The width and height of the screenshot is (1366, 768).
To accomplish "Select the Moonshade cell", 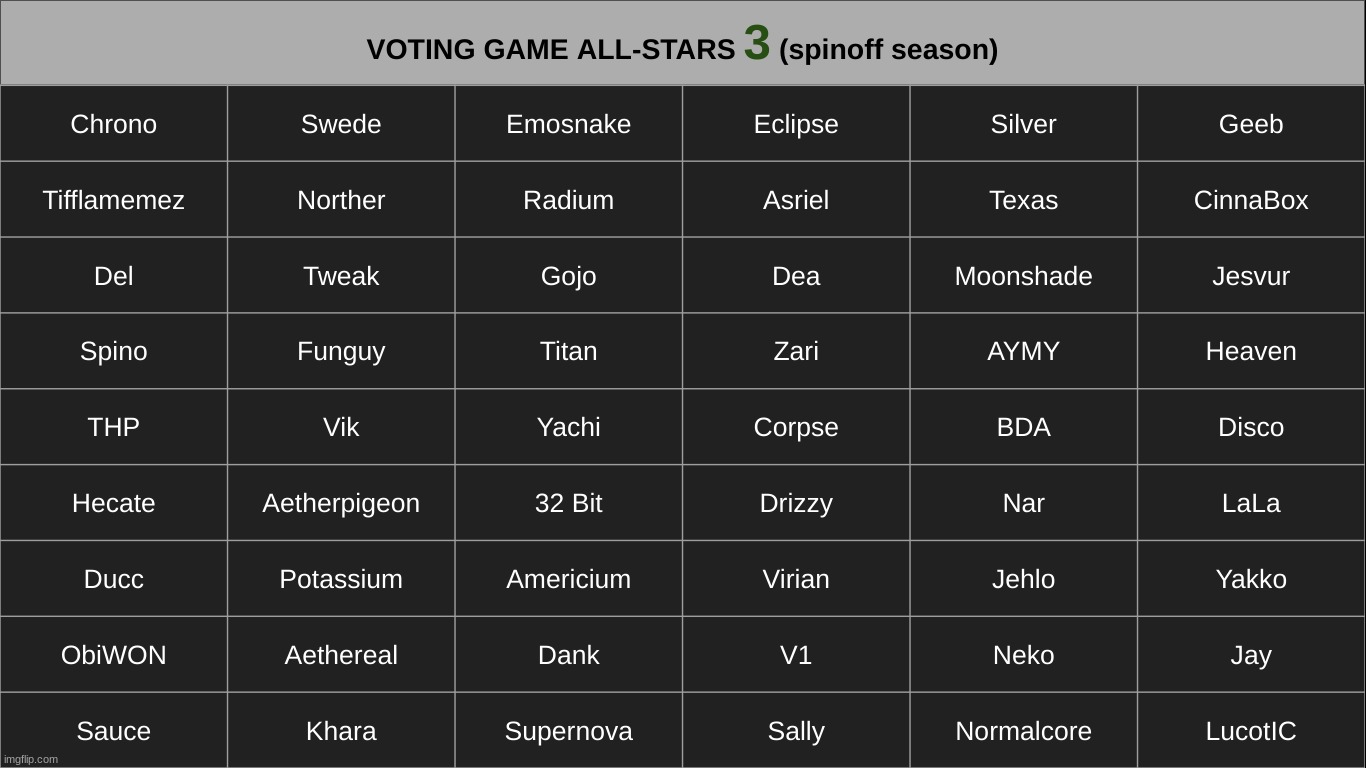I will tap(1024, 276).
